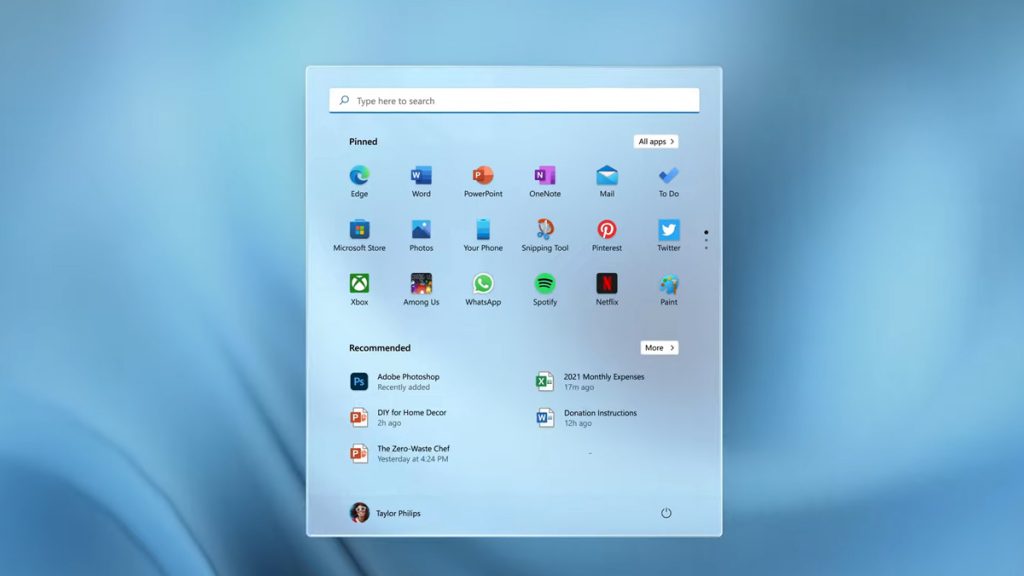This screenshot has height=576, width=1024.
Task: Click the Type here to search field
Action: (x=514, y=101)
